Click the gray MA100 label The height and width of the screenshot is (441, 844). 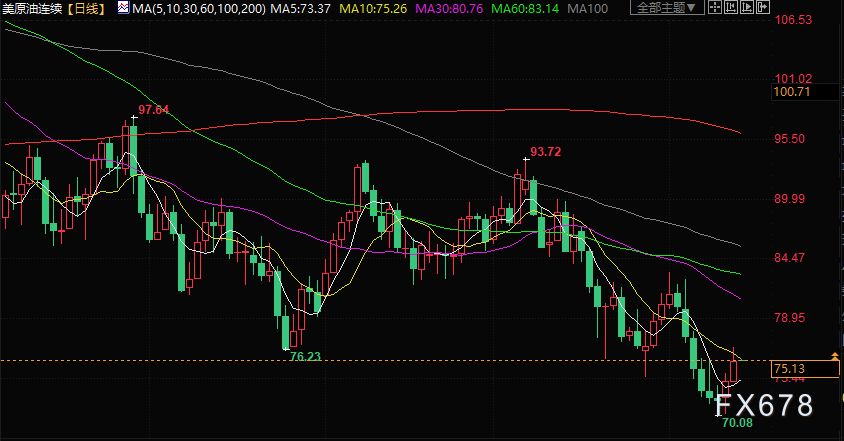[x=587, y=9]
